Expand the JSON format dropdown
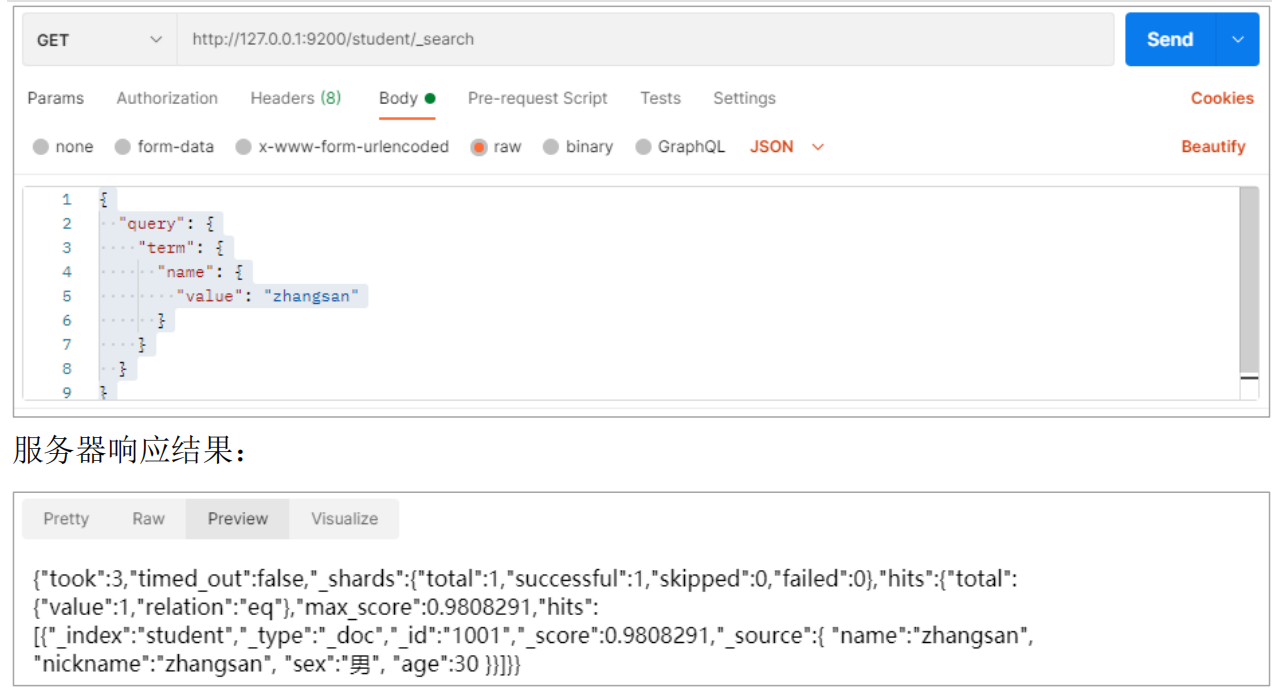 coord(788,147)
